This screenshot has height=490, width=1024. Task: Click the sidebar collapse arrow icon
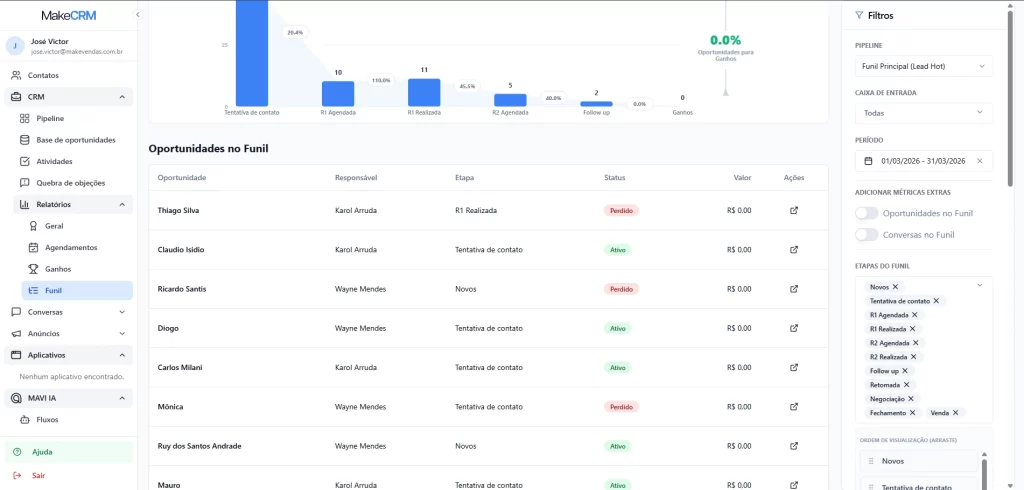pyautogui.click(x=137, y=15)
